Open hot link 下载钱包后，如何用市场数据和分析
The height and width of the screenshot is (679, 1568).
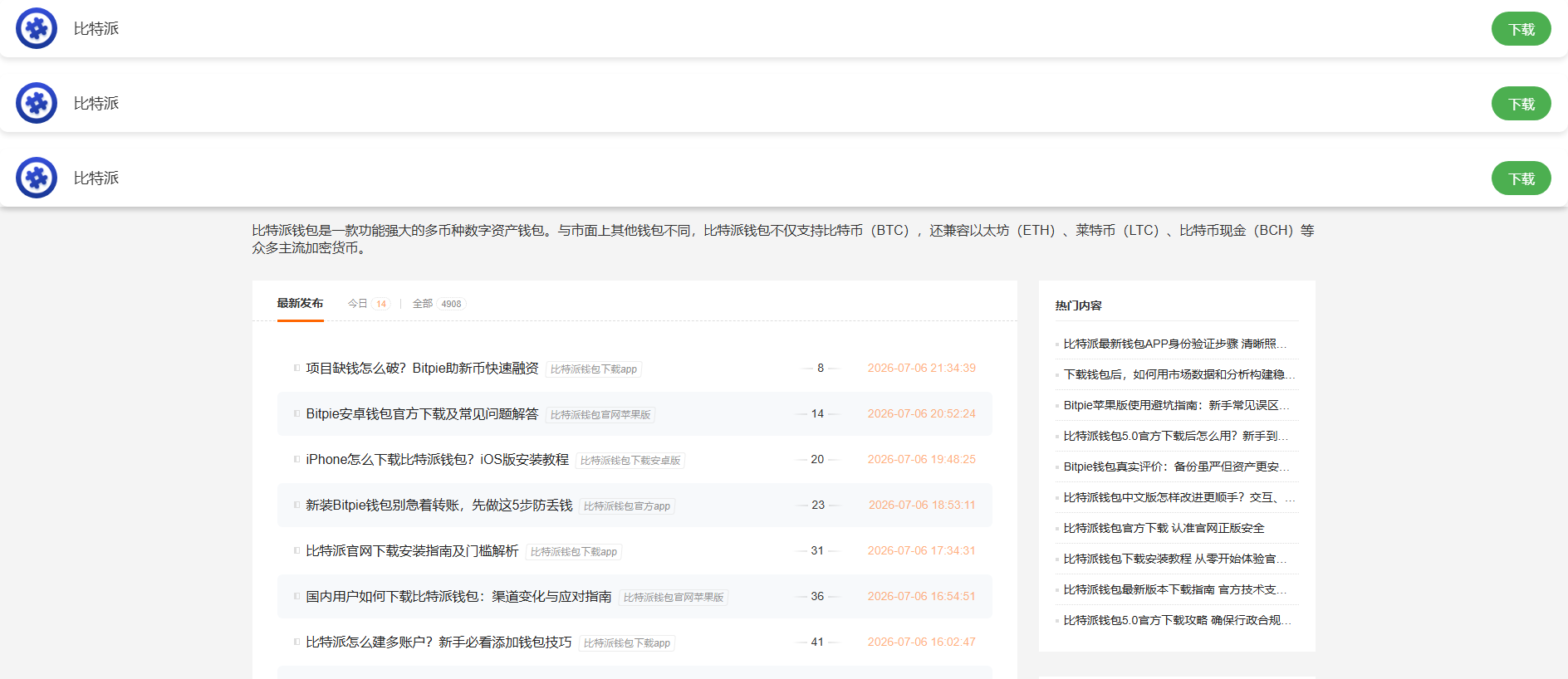click(x=1179, y=374)
